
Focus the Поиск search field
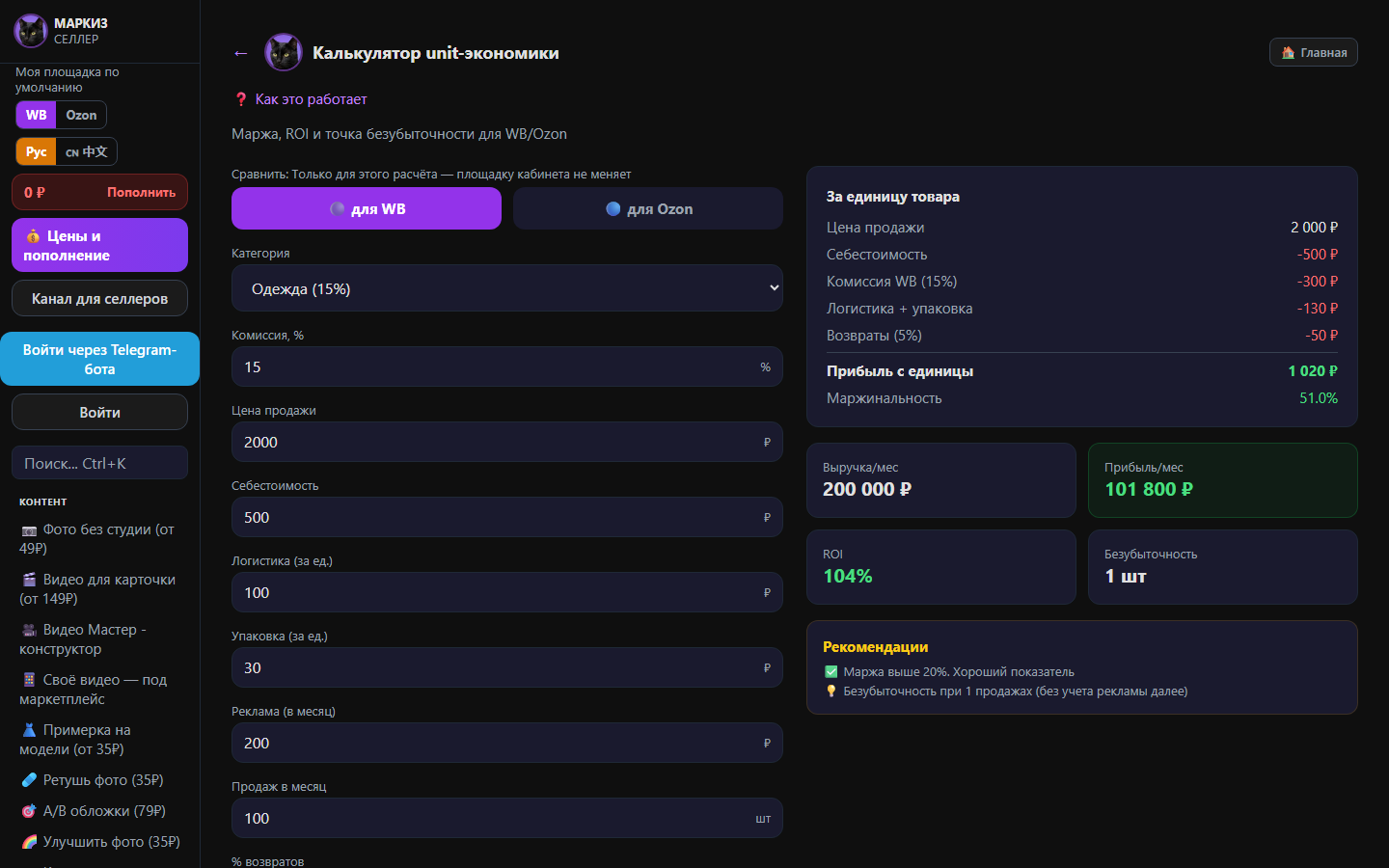99,463
